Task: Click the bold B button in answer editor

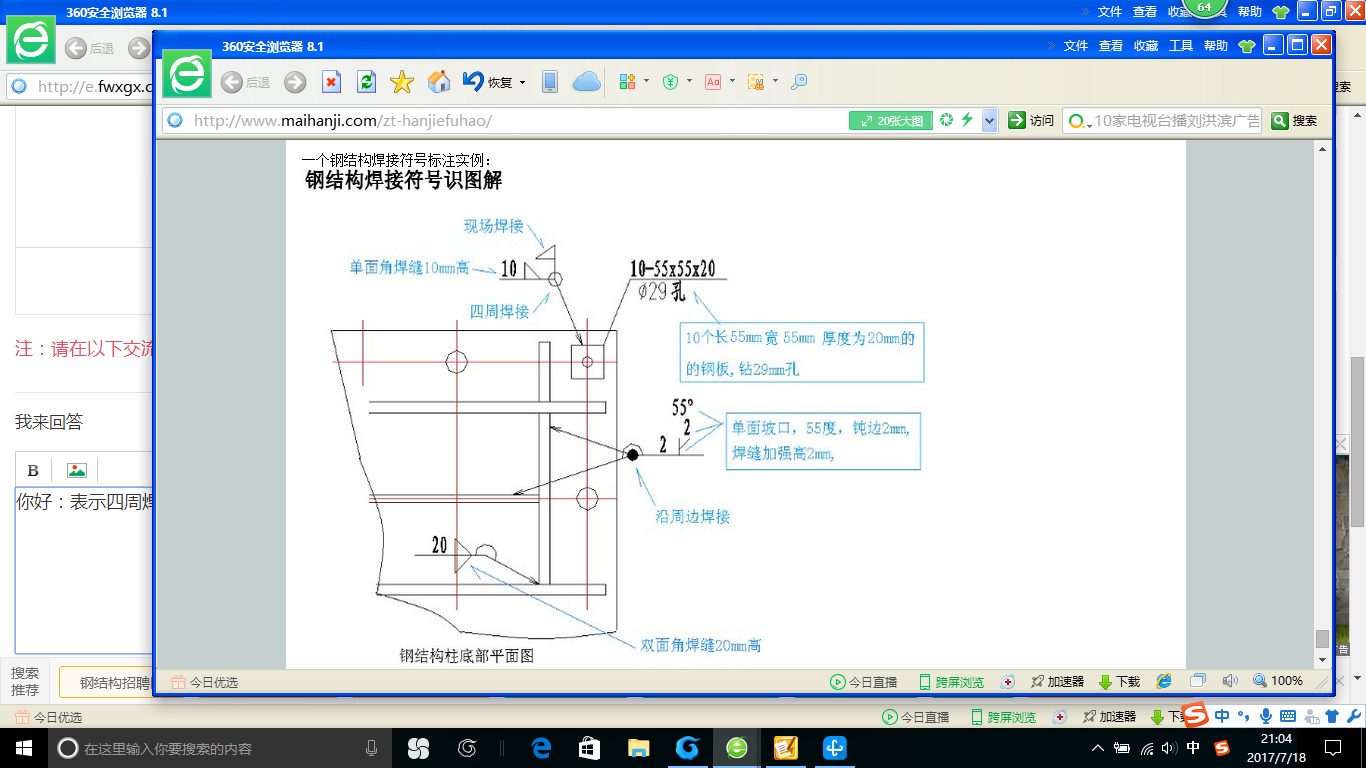Action: (x=33, y=470)
